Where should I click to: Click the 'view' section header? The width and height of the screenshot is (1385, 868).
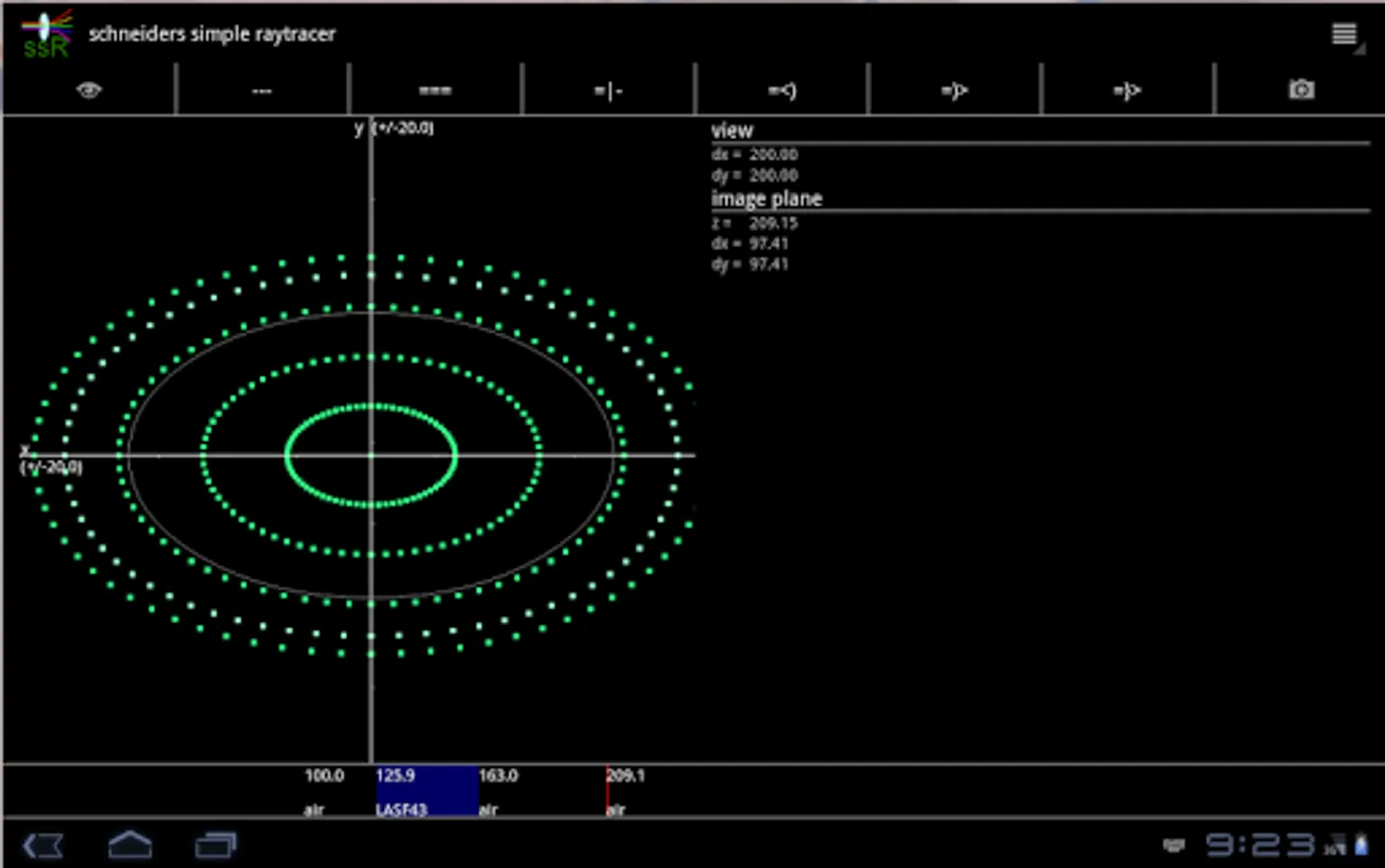point(732,130)
